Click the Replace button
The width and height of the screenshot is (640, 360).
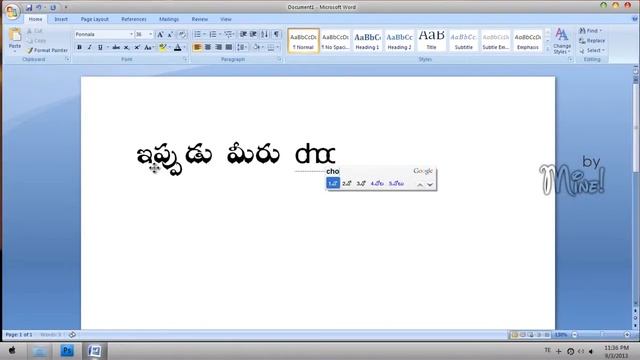click(592, 40)
